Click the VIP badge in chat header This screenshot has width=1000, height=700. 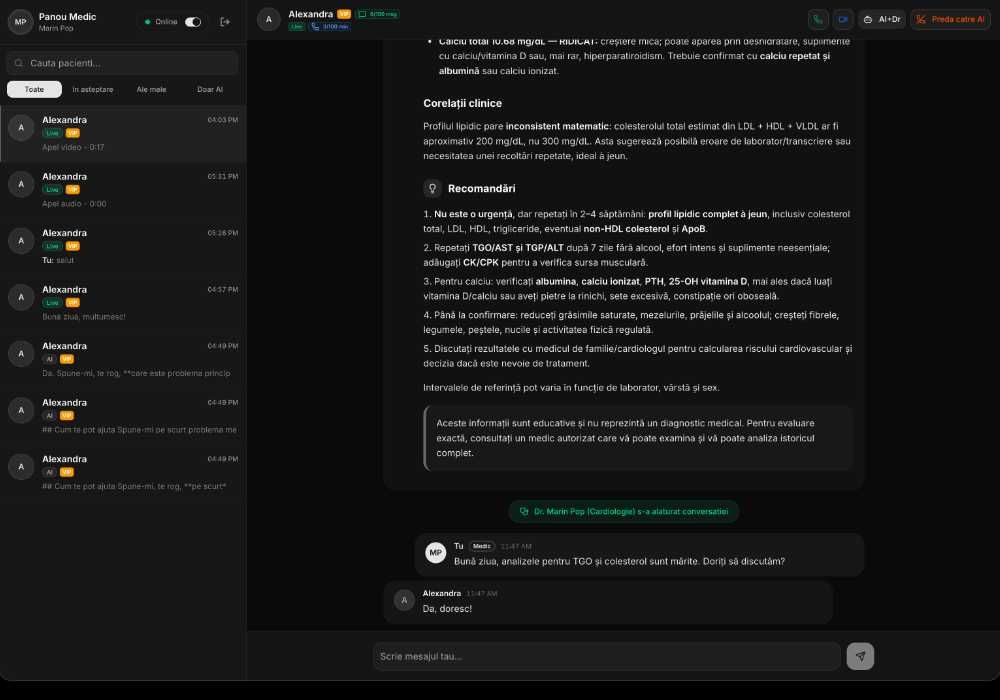pos(344,14)
